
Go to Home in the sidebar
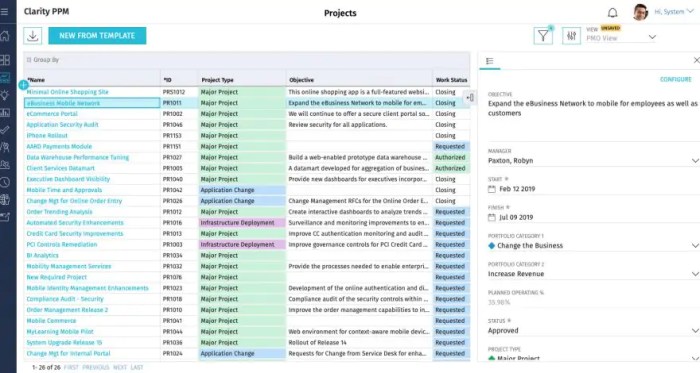[x=5, y=36]
